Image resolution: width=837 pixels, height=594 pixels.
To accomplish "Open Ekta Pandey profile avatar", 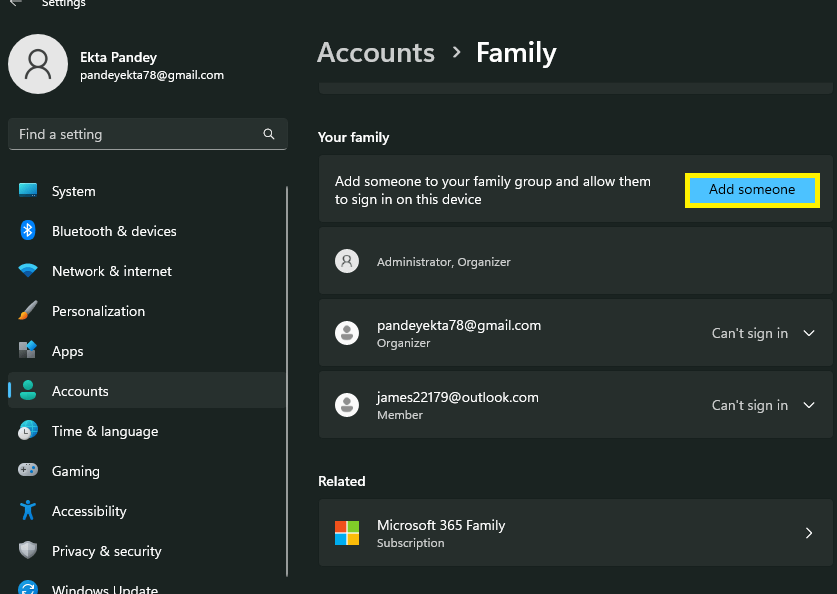I will coord(38,64).
